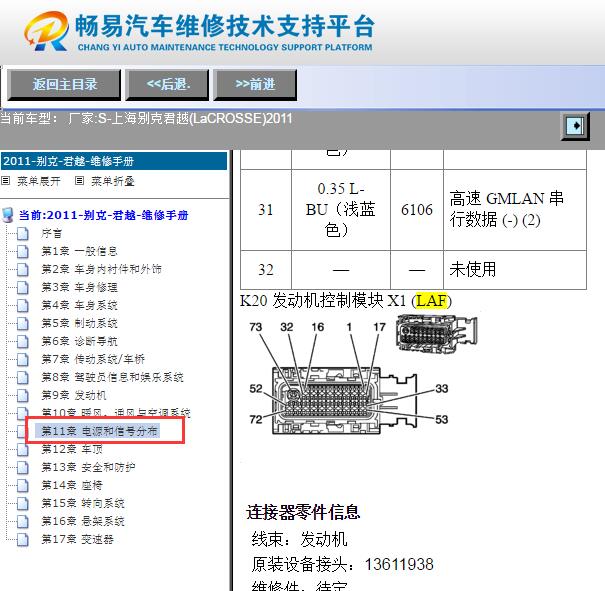The height and width of the screenshot is (591, 605).
Task: Click the 未使用 cell in row 32
Action: (515, 270)
